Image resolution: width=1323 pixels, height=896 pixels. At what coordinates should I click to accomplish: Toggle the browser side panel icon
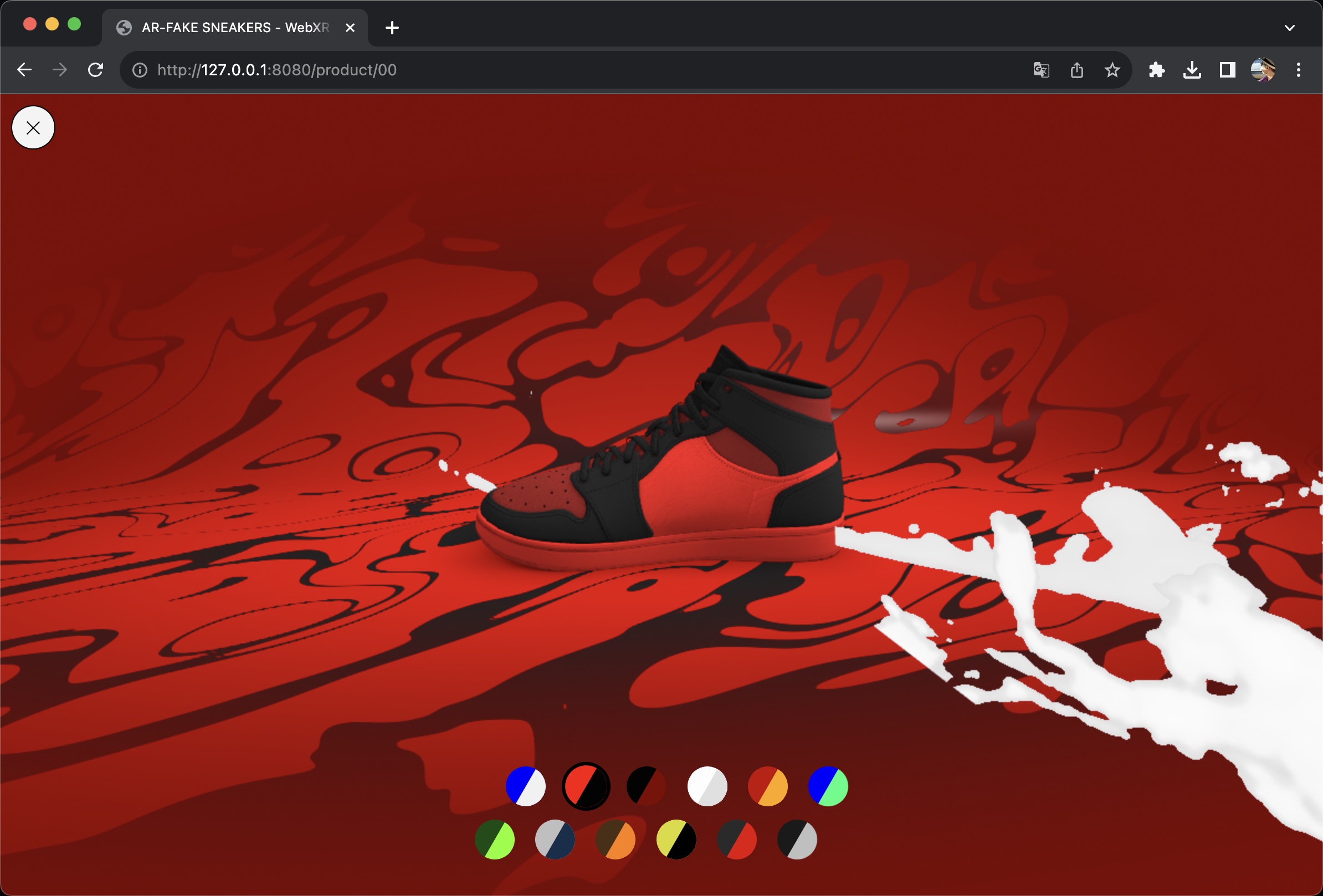(1227, 70)
